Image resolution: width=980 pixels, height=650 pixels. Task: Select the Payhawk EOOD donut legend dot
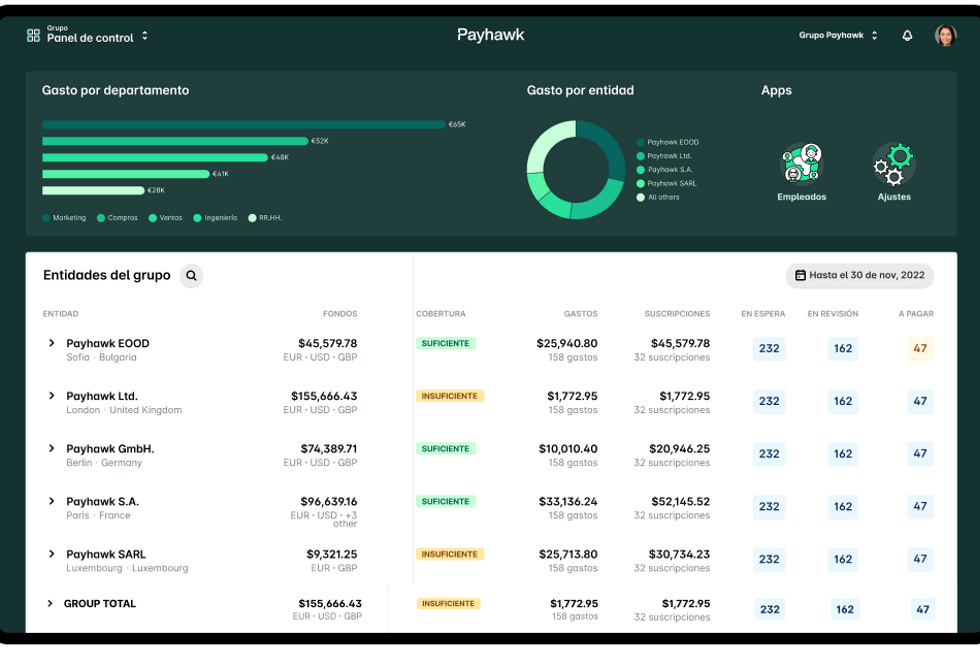point(641,142)
